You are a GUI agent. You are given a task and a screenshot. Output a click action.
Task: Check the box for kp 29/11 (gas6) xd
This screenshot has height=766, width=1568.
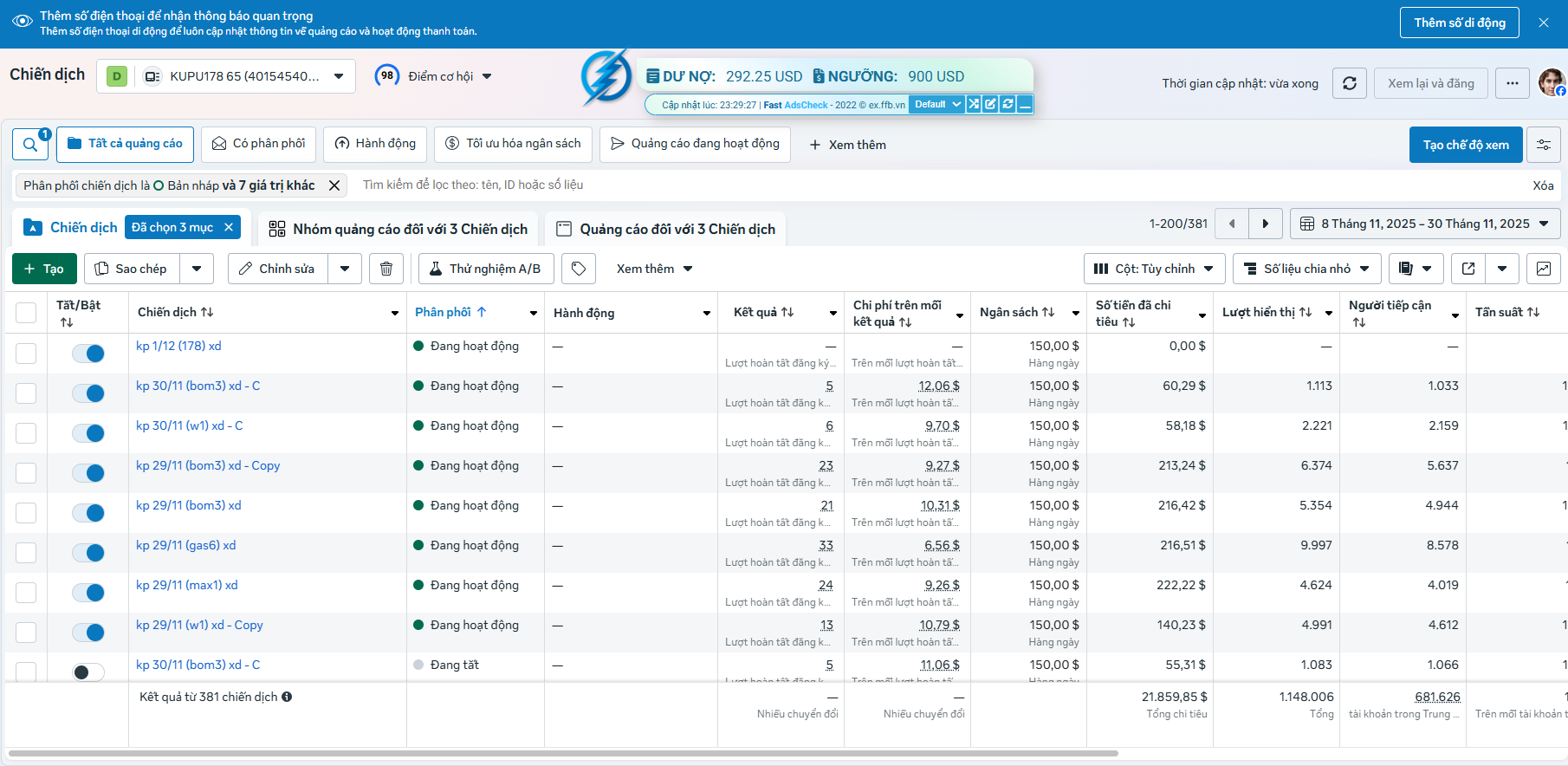pyautogui.click(x=26, y=553)
